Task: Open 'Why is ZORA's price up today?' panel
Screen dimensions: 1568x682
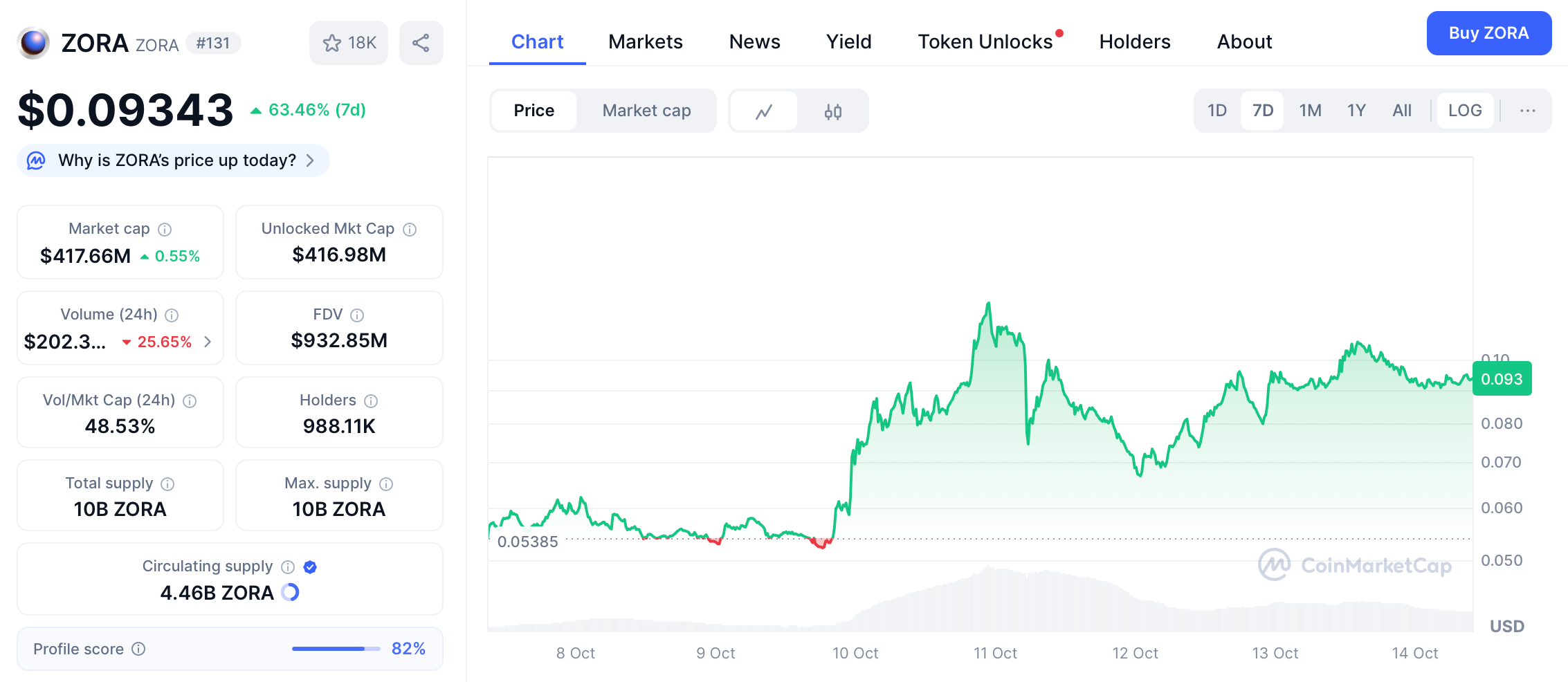Action: [172, 160]
